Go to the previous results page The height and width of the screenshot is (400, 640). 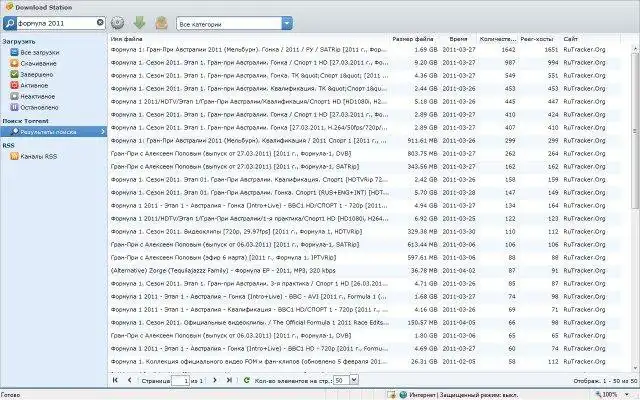(129, 380)
